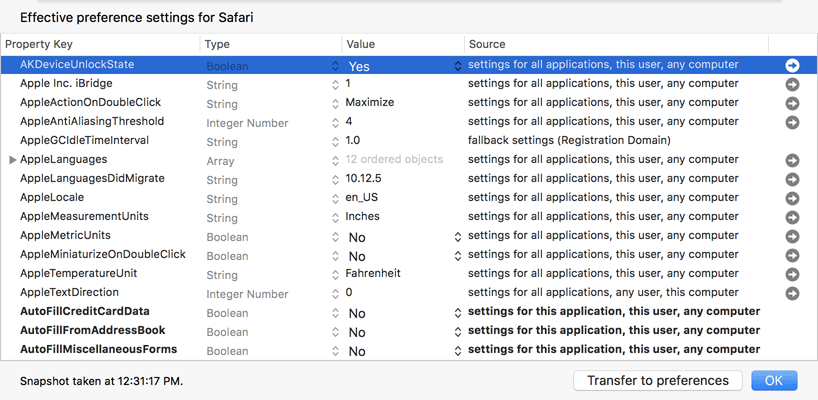Select AppleTemperatureUnit property key
This screenshot has height=400, width=818.
[x=79, y=273]
